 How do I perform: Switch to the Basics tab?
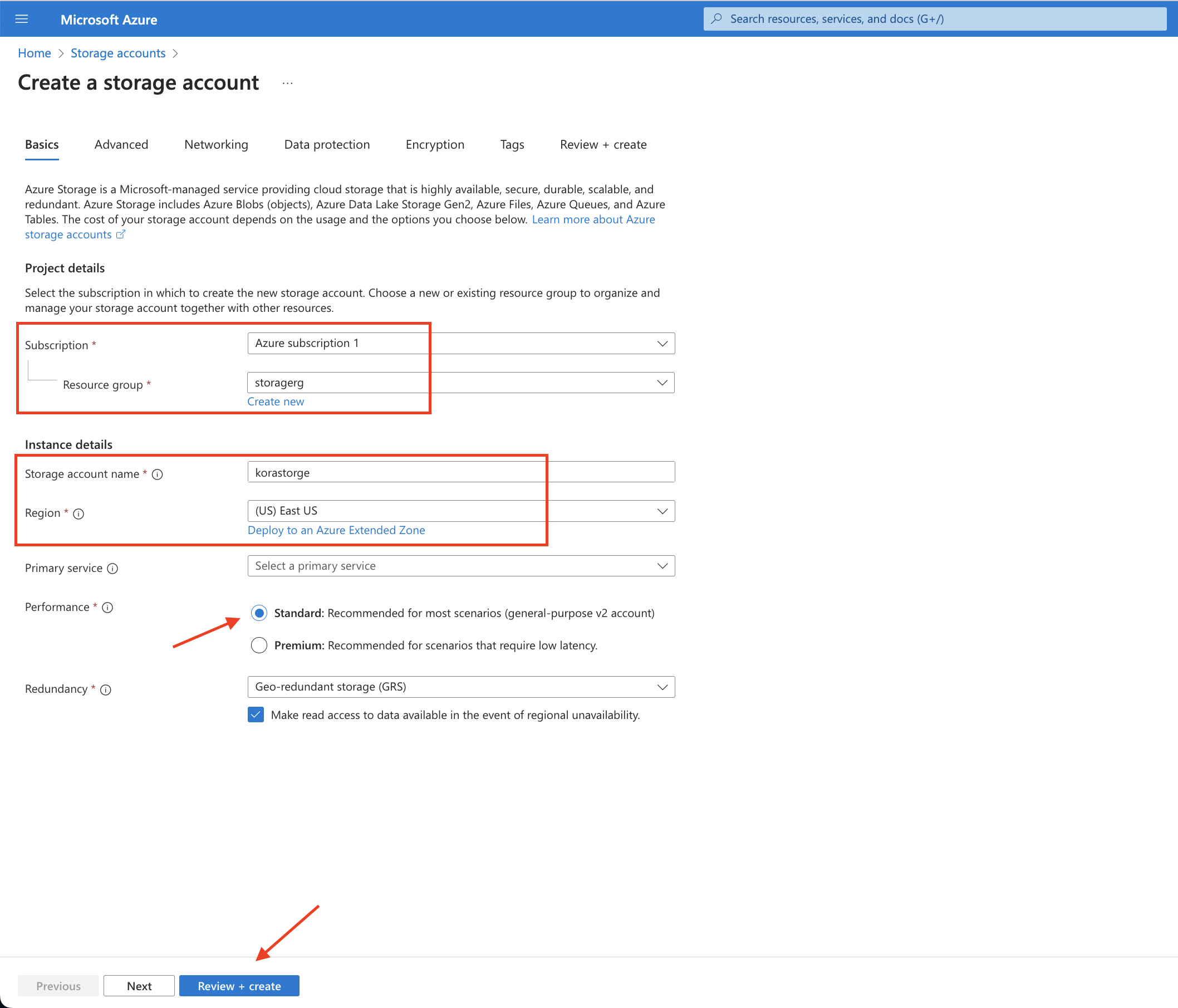click(x=42, y=144)
